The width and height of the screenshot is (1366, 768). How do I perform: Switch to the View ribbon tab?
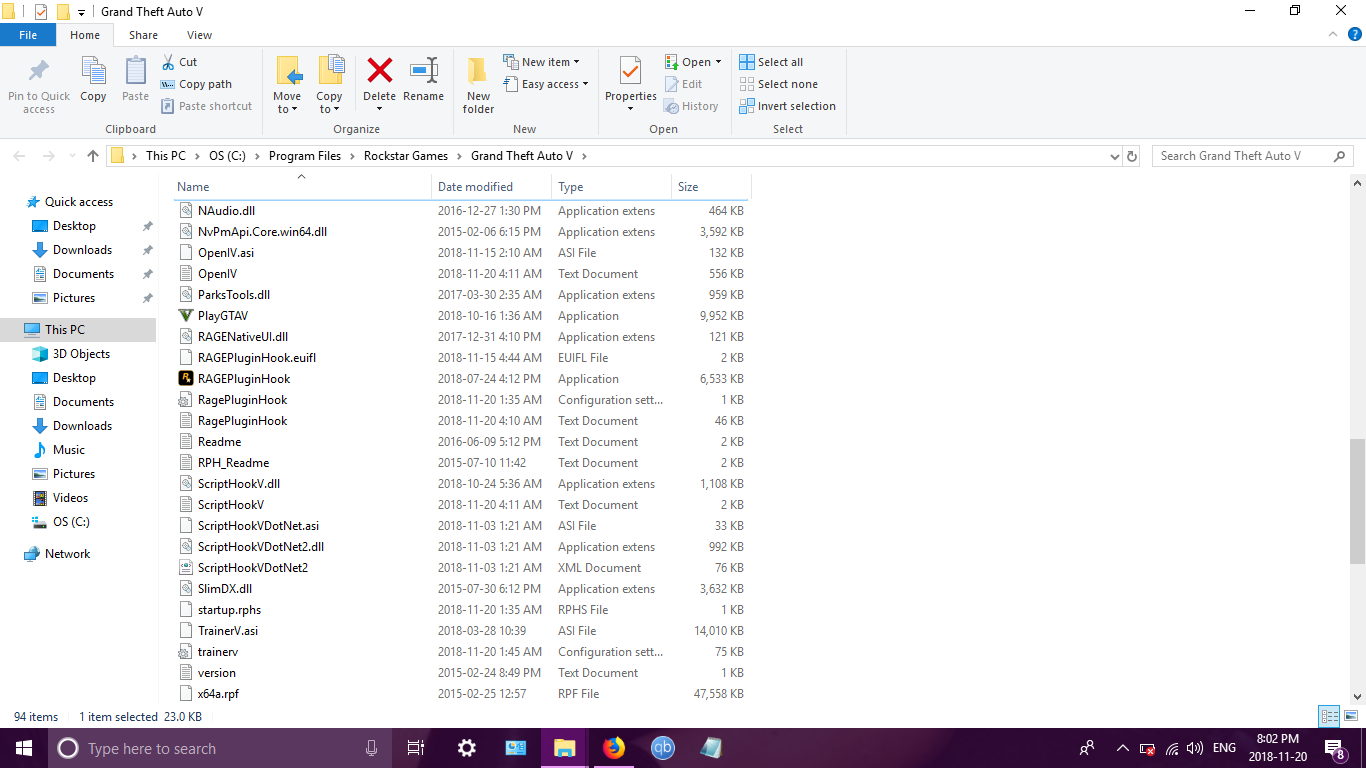pyautogui.click(x=199, y=35)
